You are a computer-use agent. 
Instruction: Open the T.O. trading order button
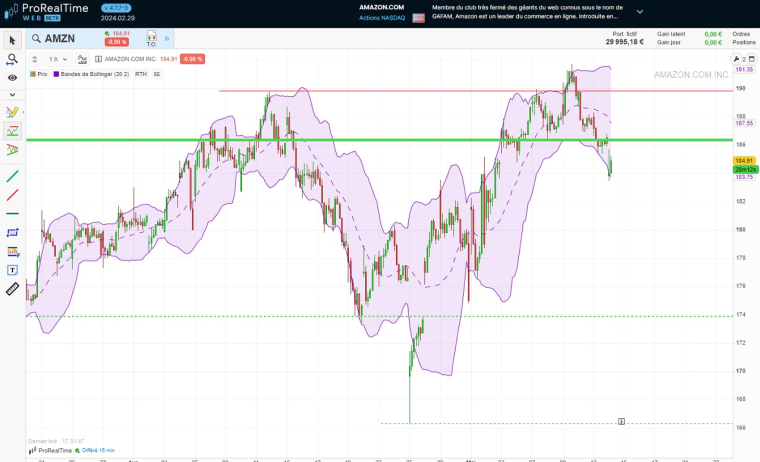pyautogui.click(x=151, y=39)
